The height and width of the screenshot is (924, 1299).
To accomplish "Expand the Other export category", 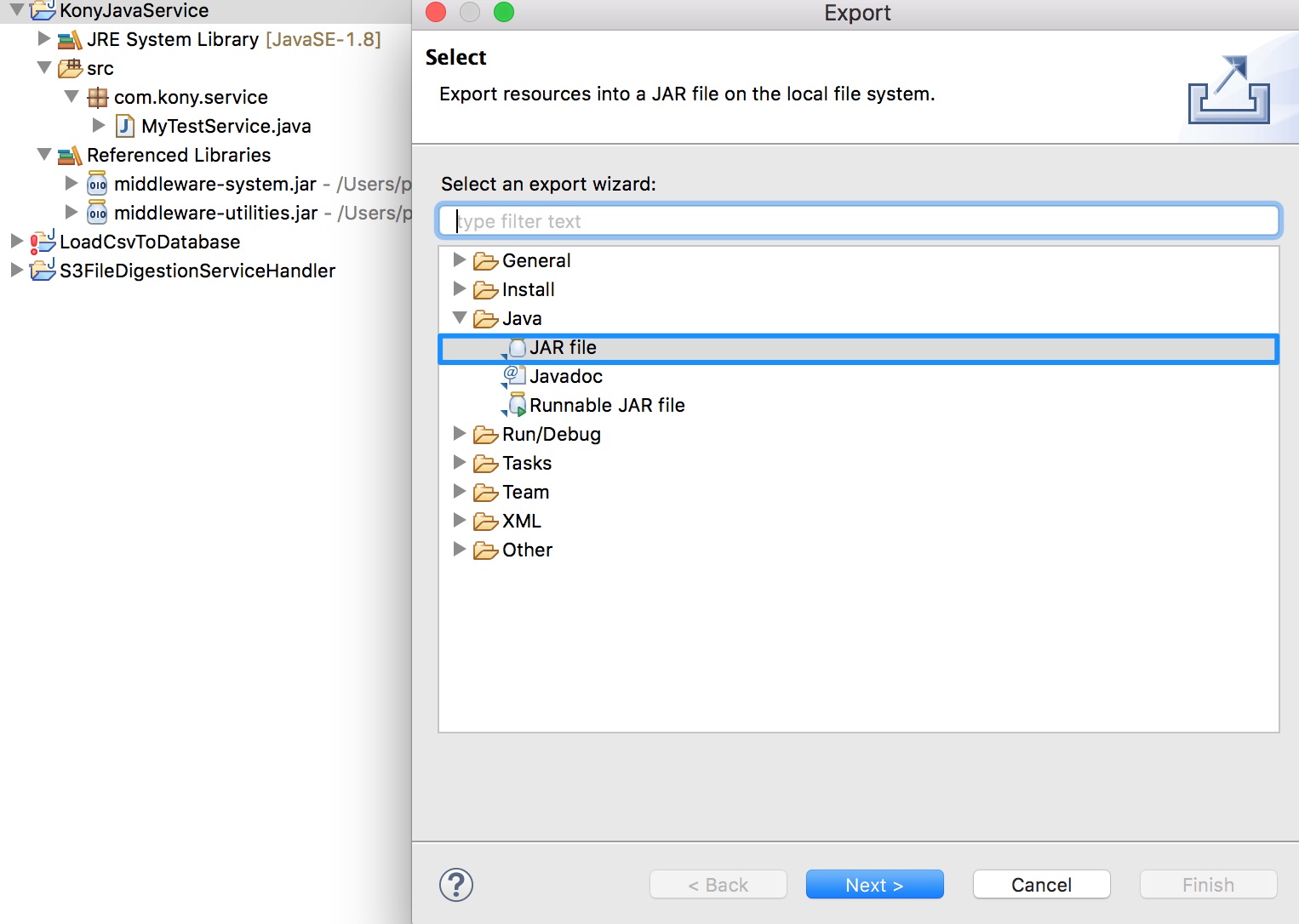I will click(460, 550).
